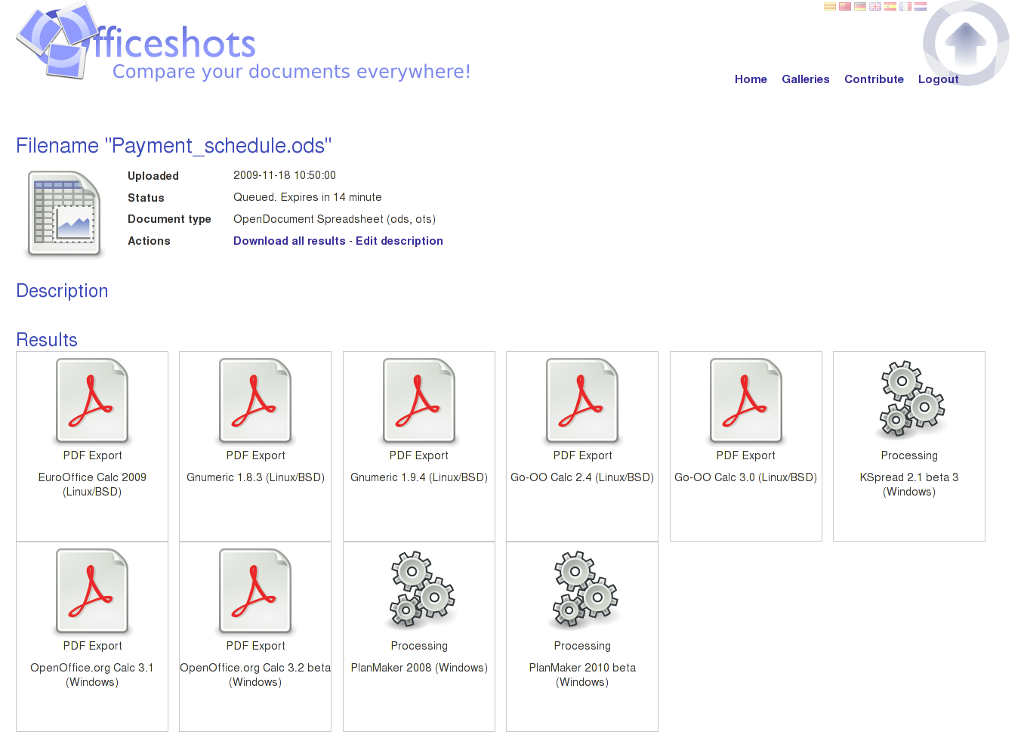Click the Go-OO Calc 2.4 (Linux/BSD) label
1024x741 pixels.
pos(582,477)
